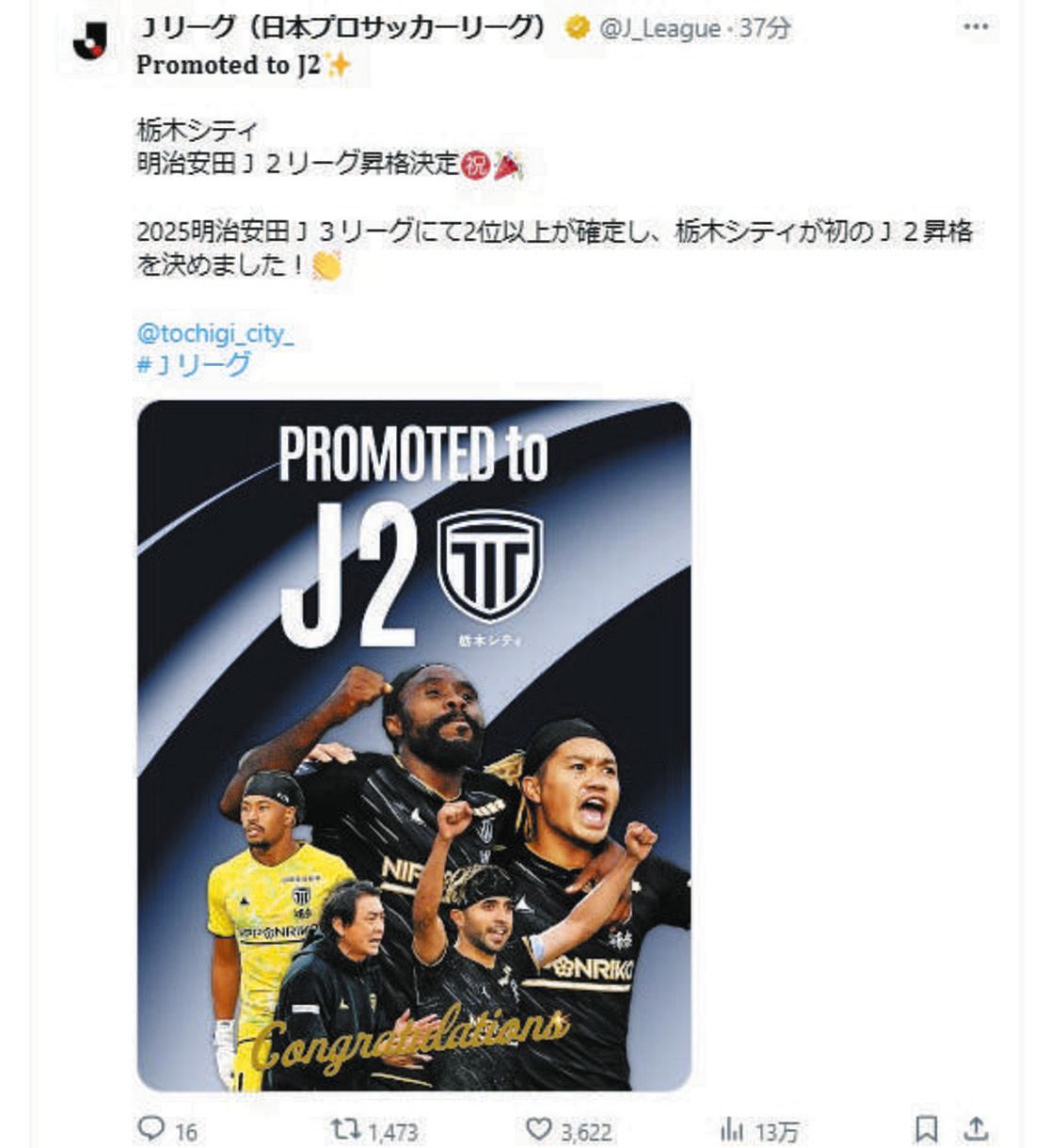Screen dimensions: 1049x1148
Task: Open the @tochigi_city_ mention link
Action: 215,334
